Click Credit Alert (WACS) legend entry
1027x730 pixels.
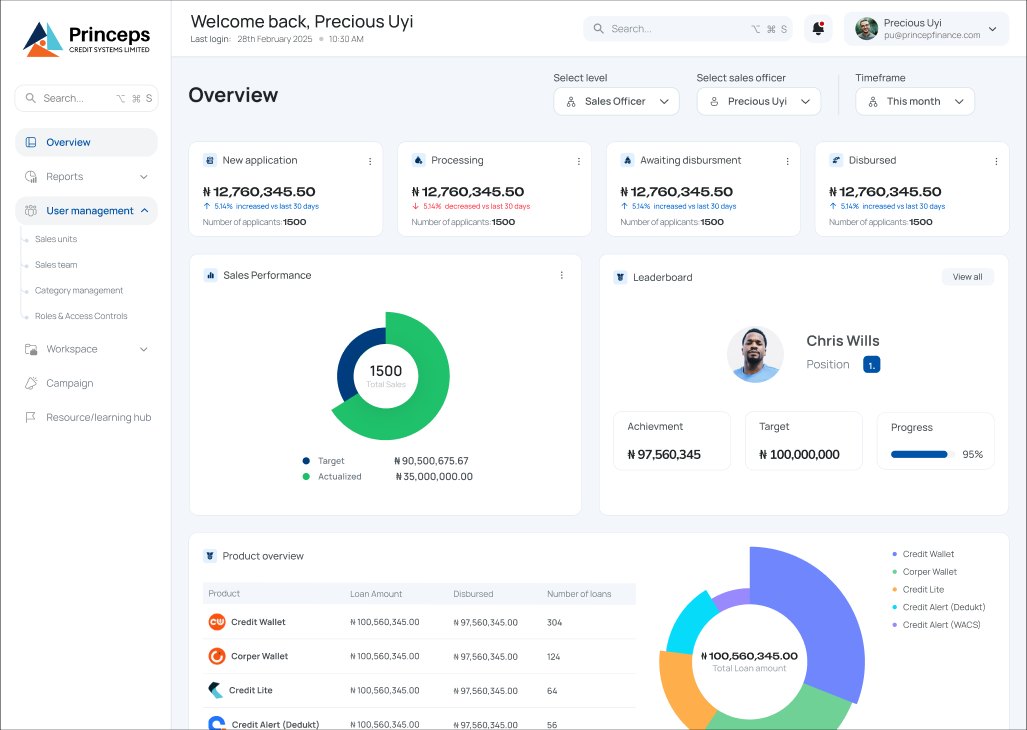point(941,625)
